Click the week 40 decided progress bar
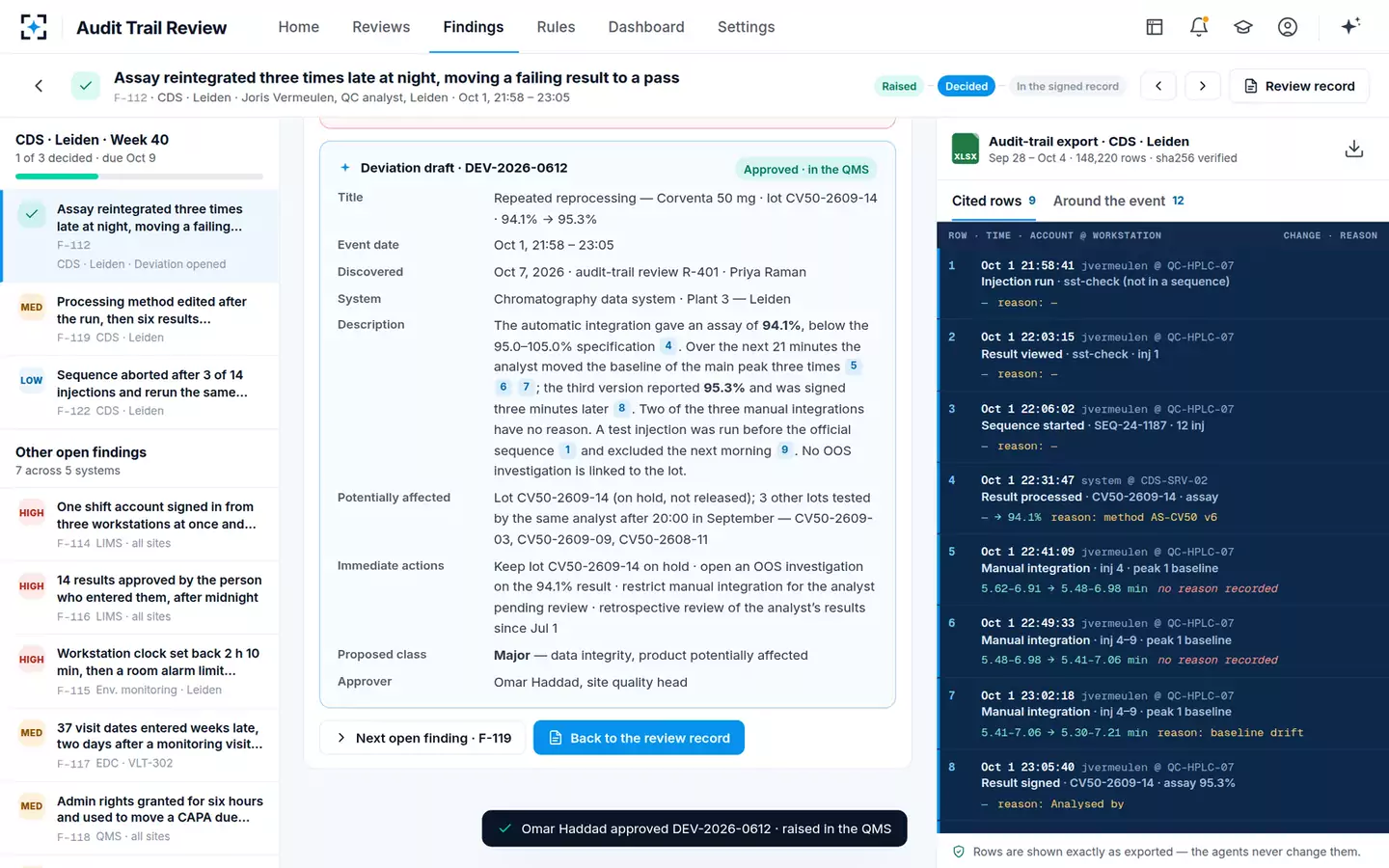1389x868 pixels. 139,176
